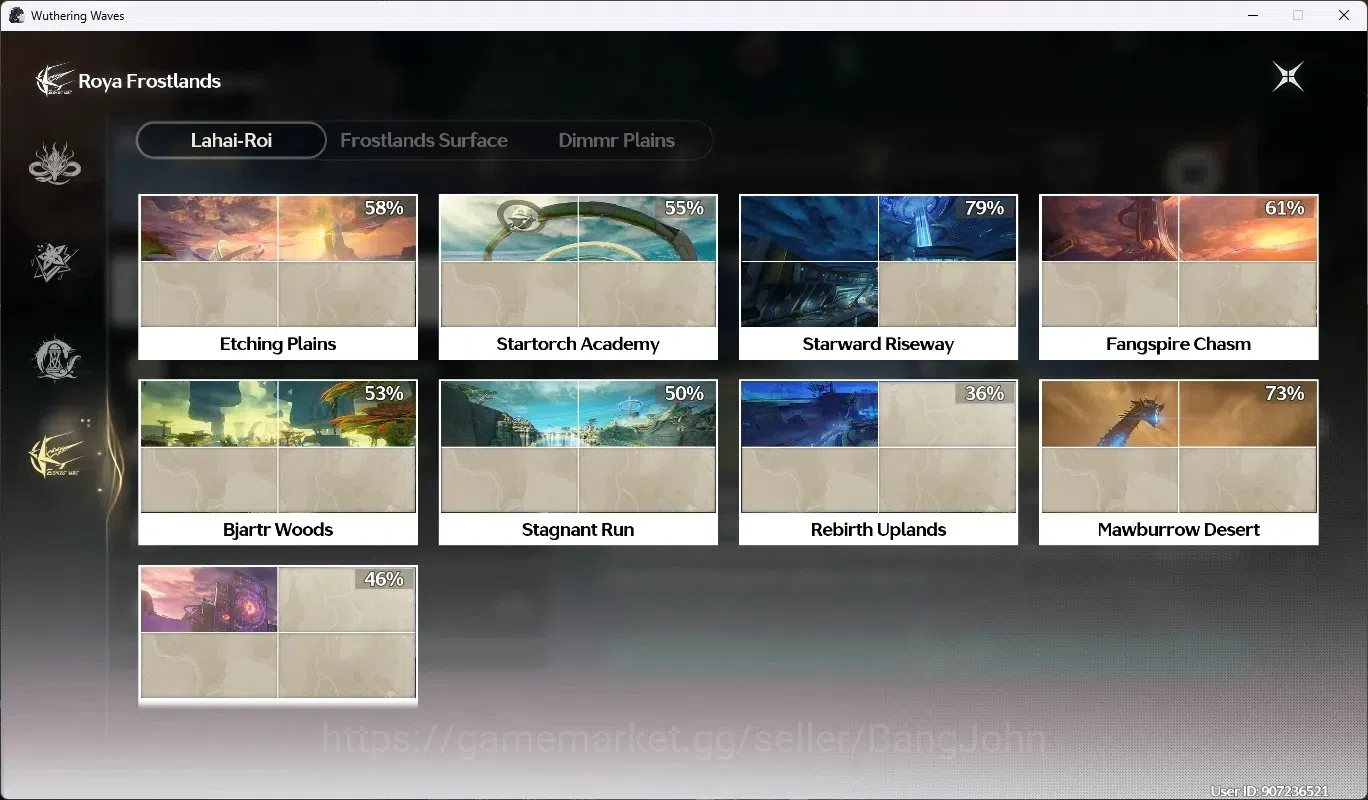
Task: Switch to the Lahai-Roi tab
Action: pos(231,140)
